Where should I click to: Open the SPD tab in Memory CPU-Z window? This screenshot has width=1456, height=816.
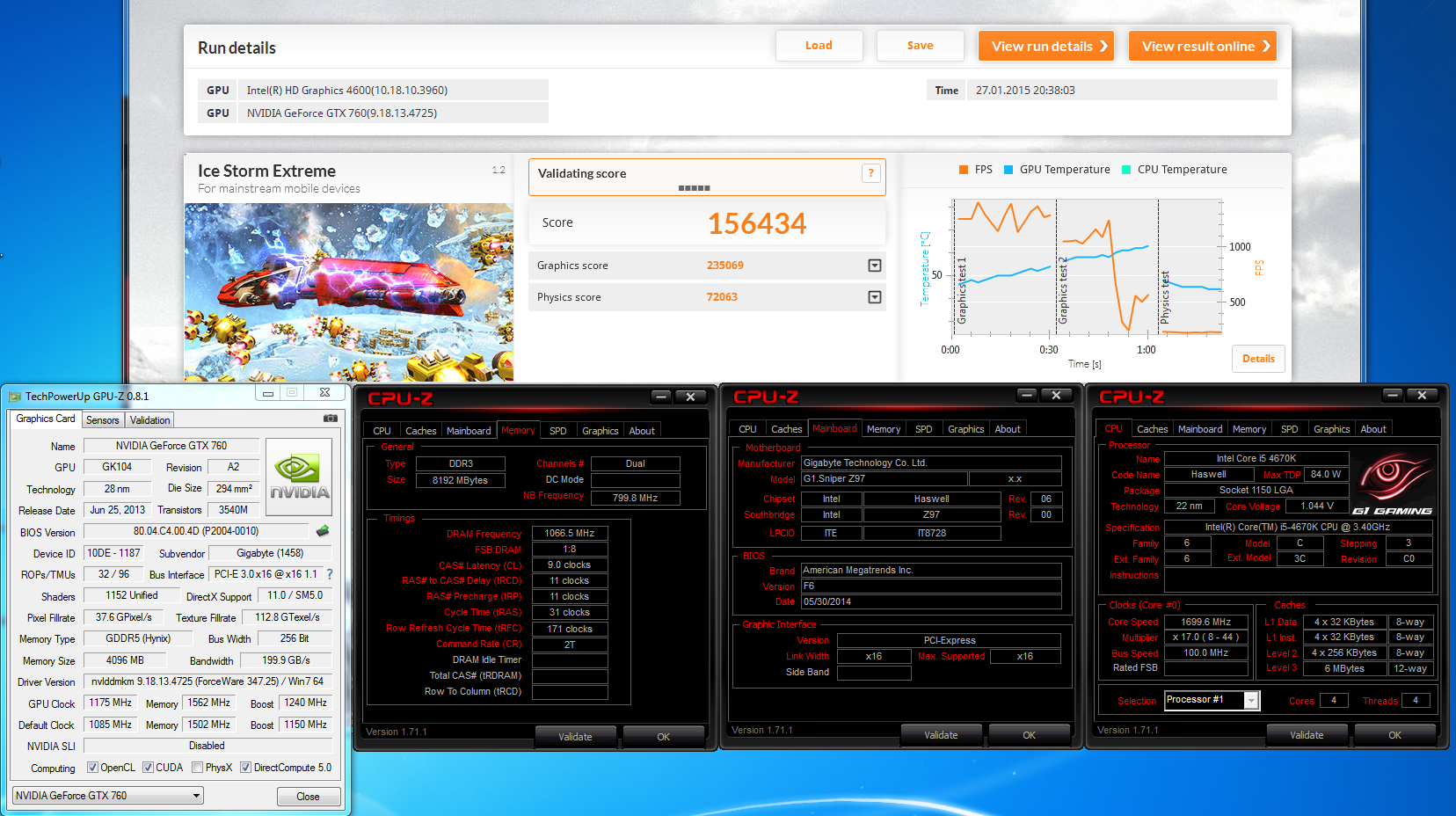pos(557,431)
